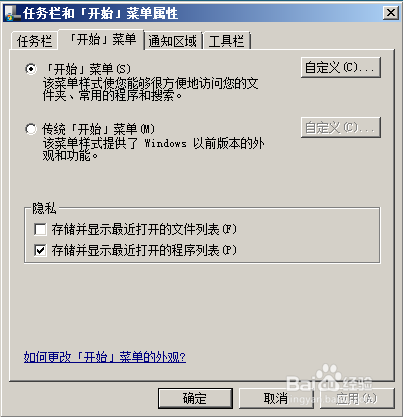This screenshot has width=403, height=417.
Task: Enable 存储并显示最近打开的文件列表 checkbox
Action: tap(40, 229)
